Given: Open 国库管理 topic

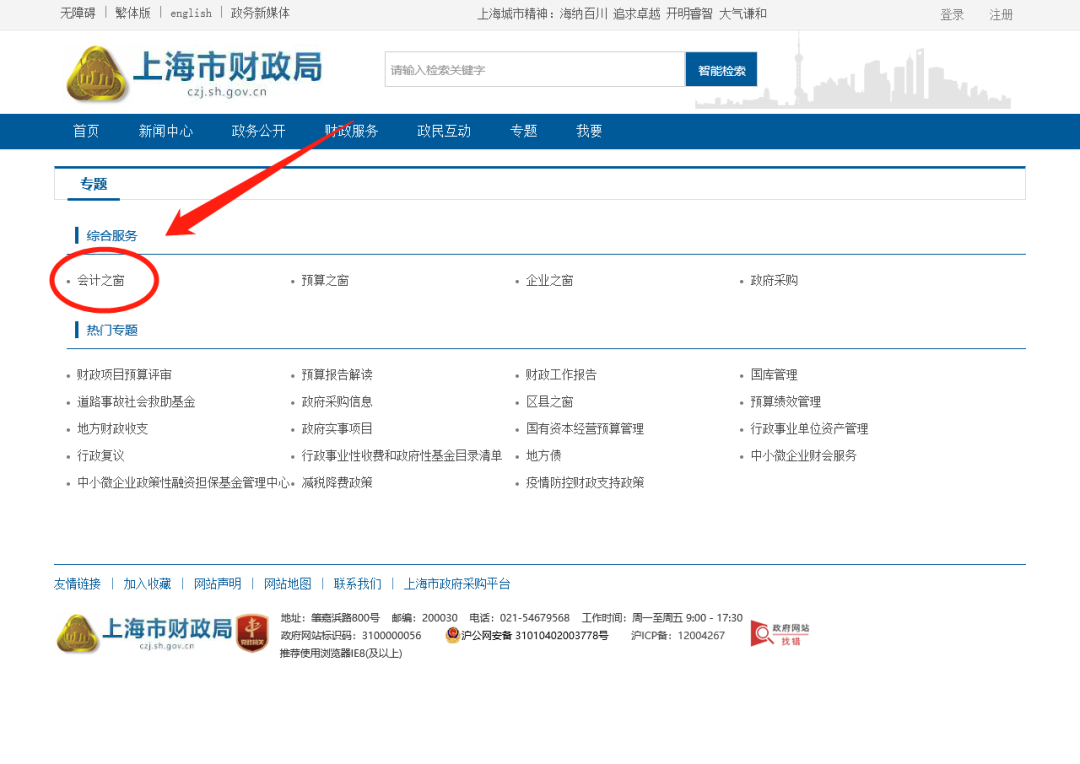Looking at the screenshot, I should tap(774, 375).
